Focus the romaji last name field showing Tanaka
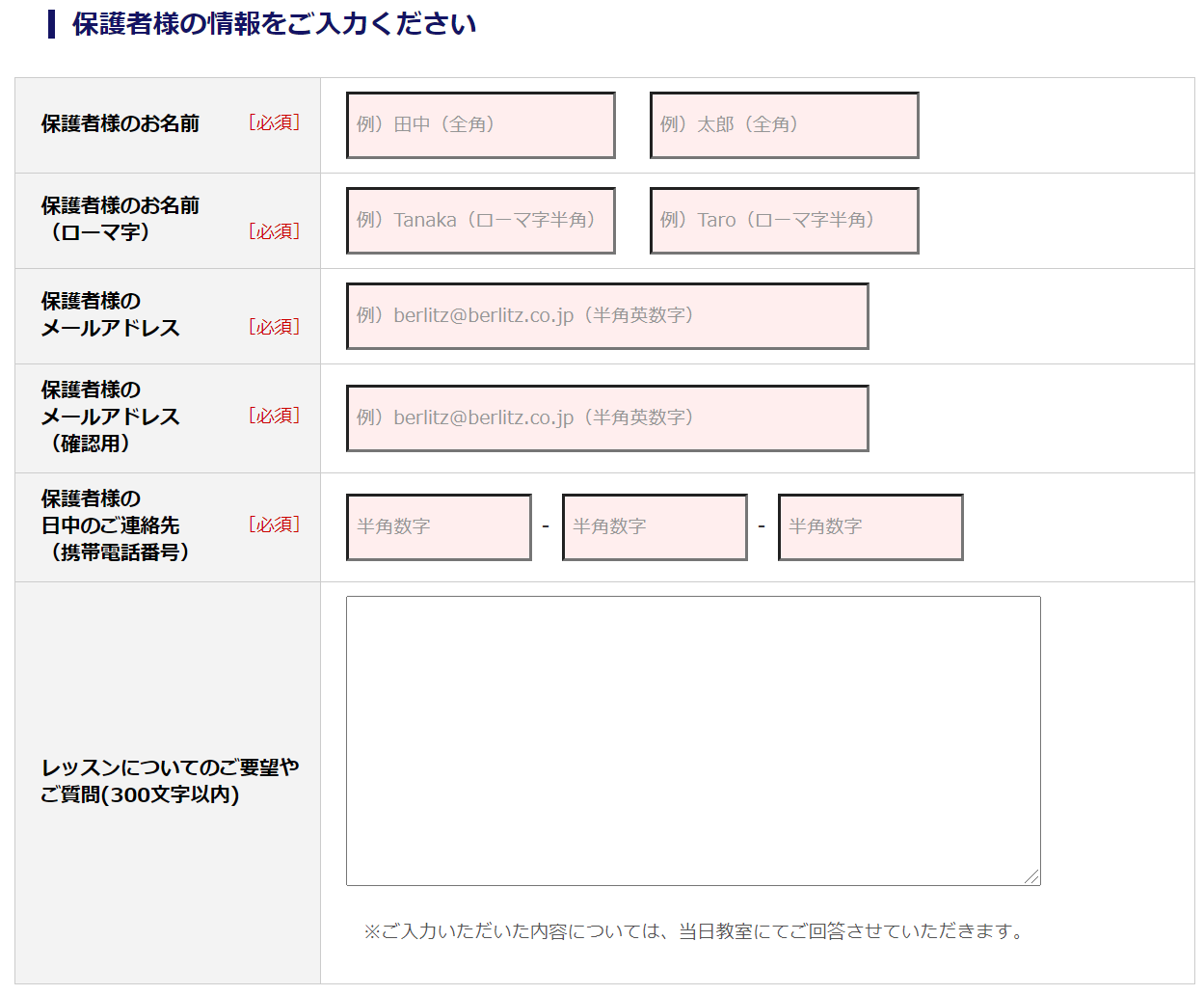 [480, 221]
